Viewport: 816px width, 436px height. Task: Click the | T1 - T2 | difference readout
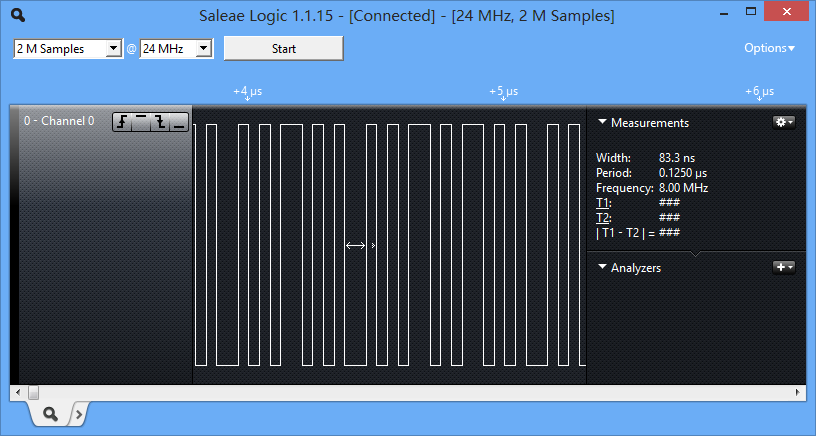tap(638, 233)
